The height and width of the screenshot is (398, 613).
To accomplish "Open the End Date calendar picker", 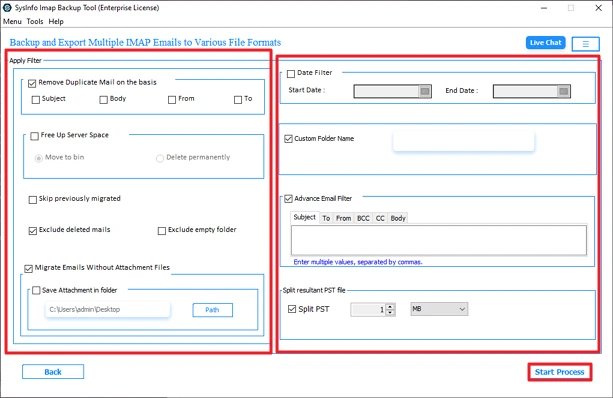I will point(563,91).
